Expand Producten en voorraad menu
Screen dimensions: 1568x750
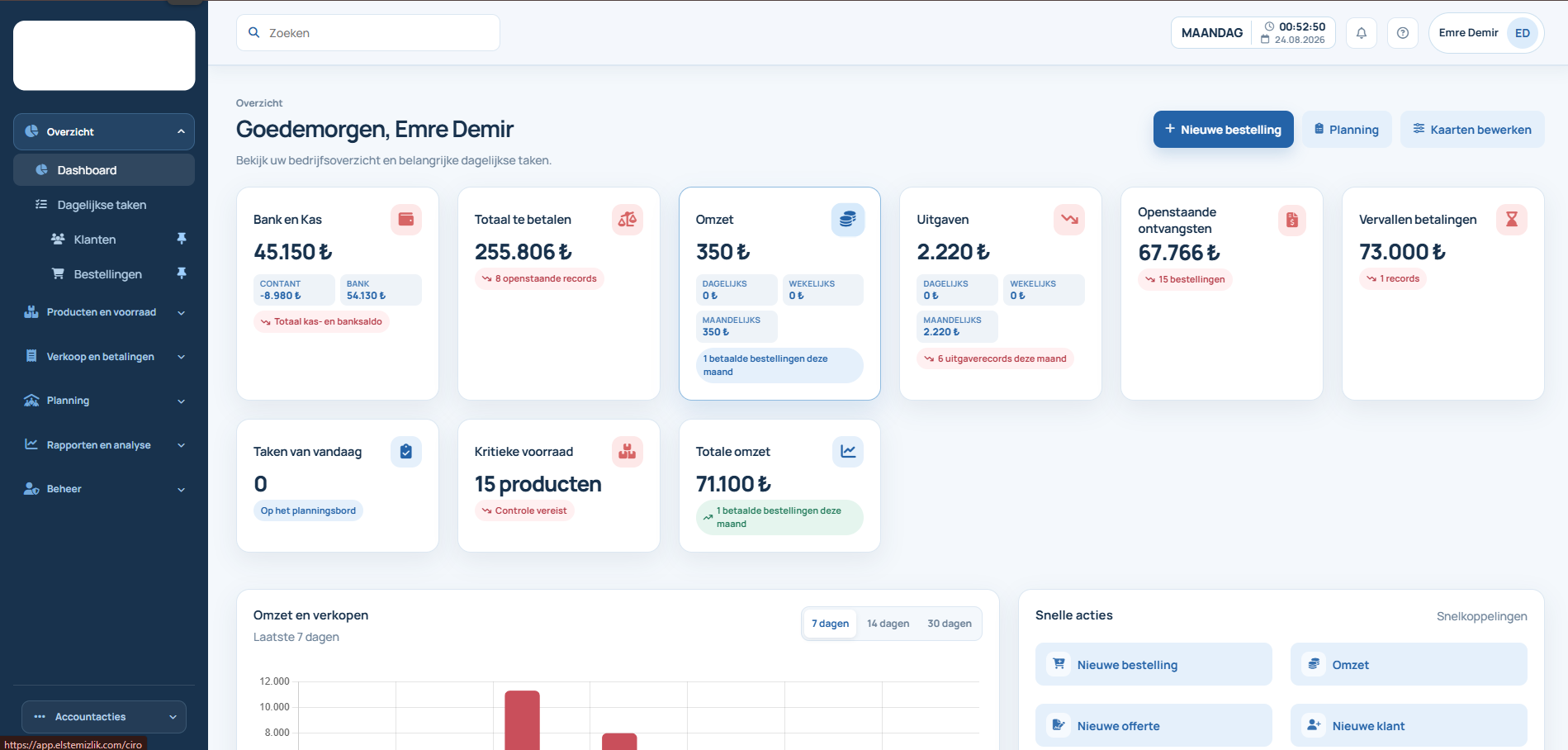(x=104, y=312)
